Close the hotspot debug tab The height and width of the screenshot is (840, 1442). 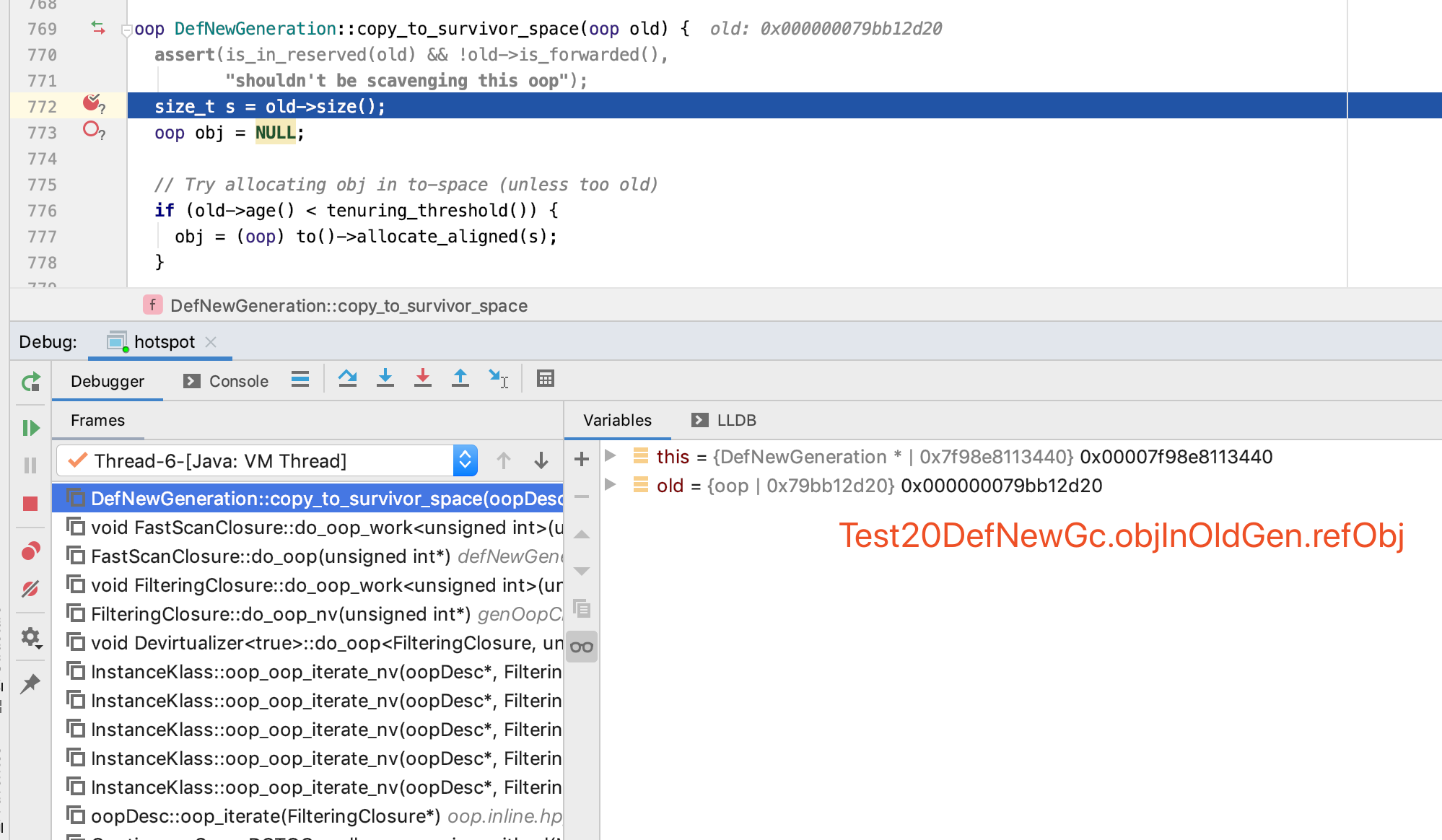(x=211, y=342)
